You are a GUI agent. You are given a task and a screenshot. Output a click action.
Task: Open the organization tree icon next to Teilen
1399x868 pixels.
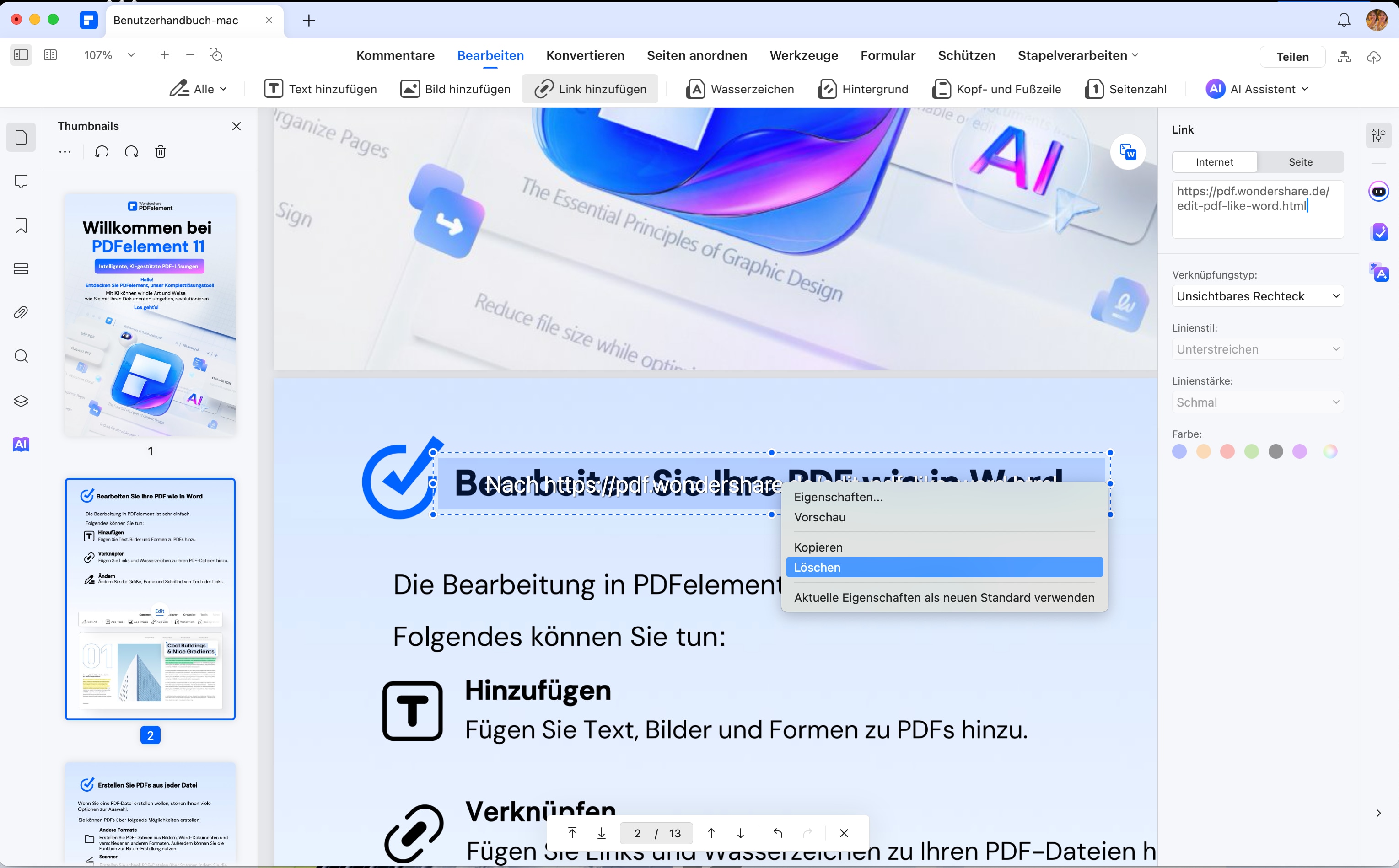(1344, 57)
